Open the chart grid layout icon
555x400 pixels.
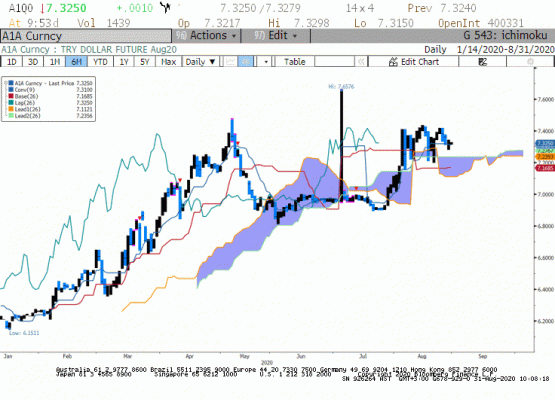(x=483, y=62)
